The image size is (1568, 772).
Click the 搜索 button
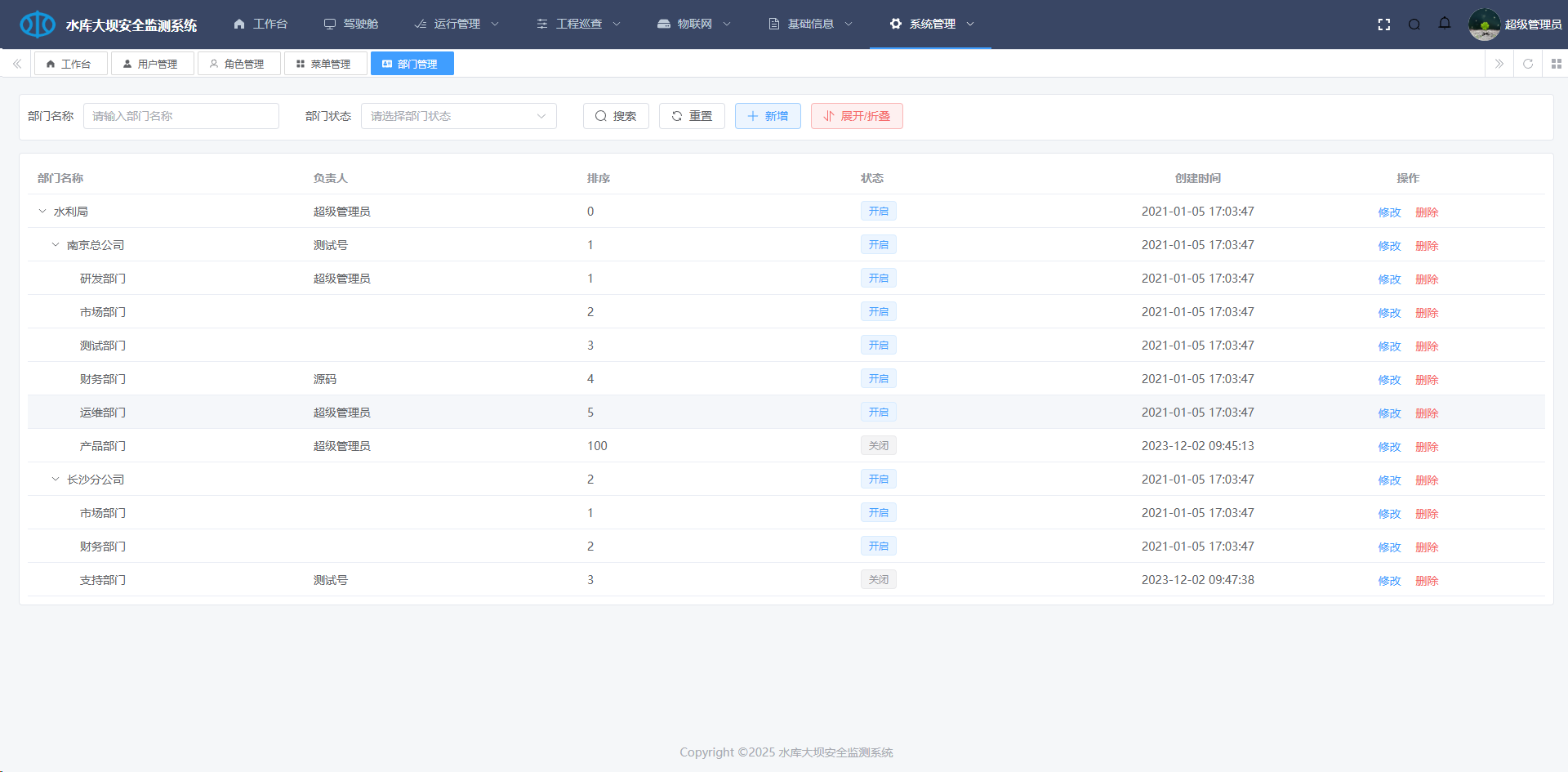pyautogui.click(x=616, y=116)
